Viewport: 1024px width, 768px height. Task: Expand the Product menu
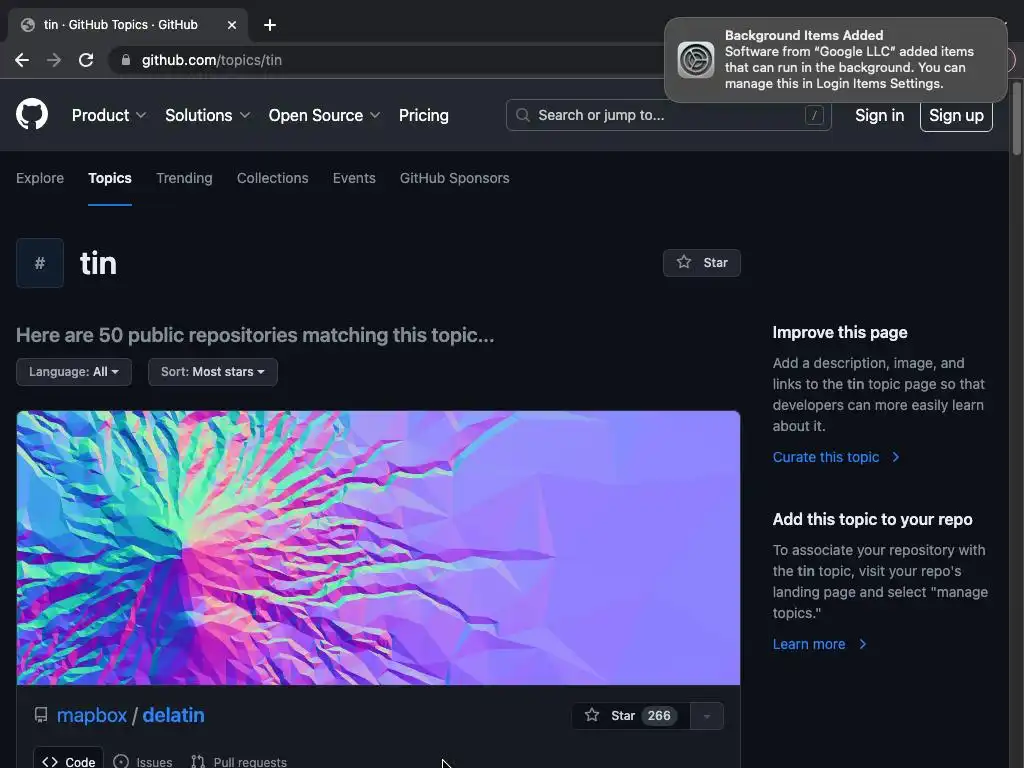click(x=108, y=116)
